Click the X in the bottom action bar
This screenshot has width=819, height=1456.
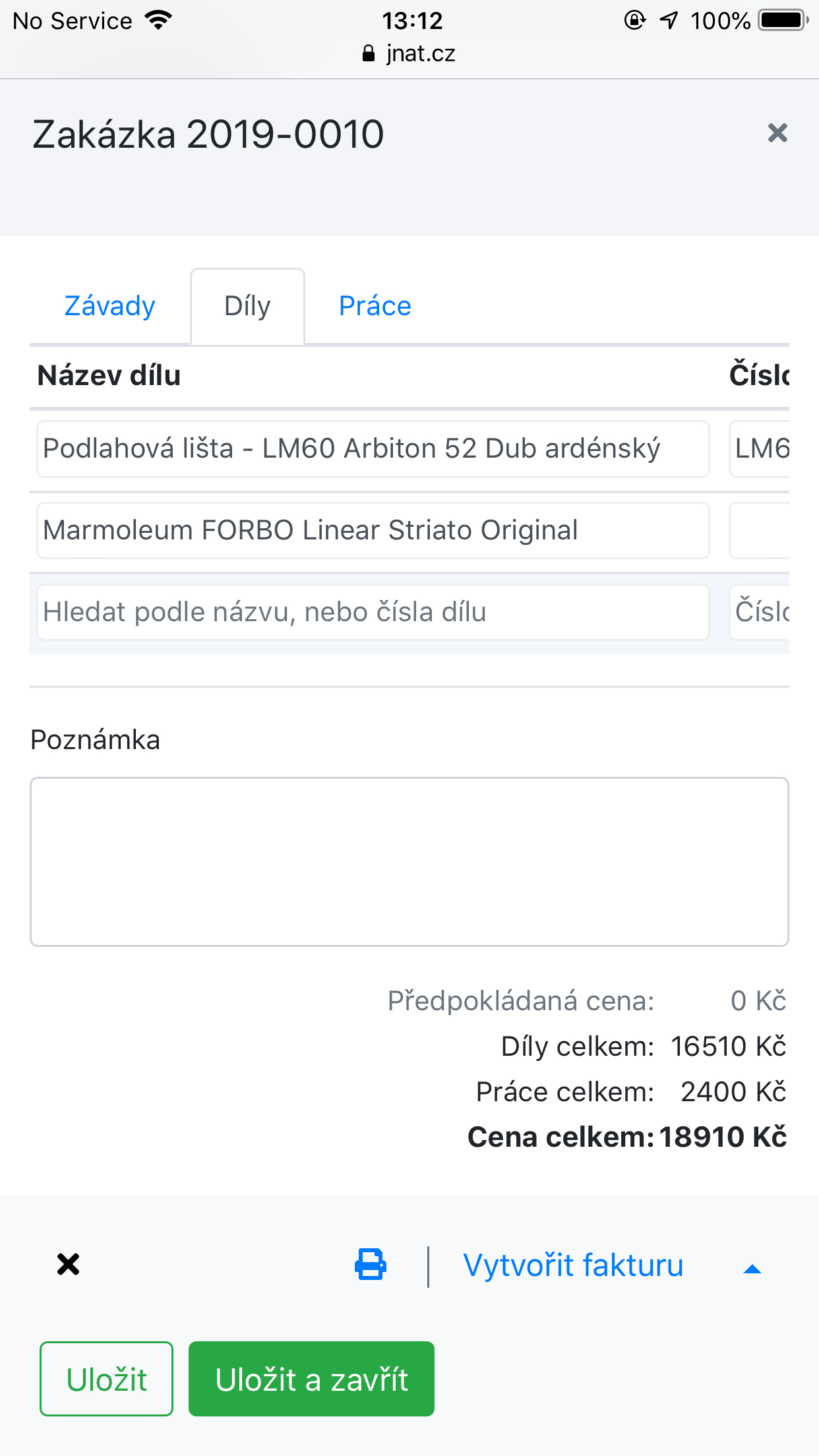pos(68,1263)
